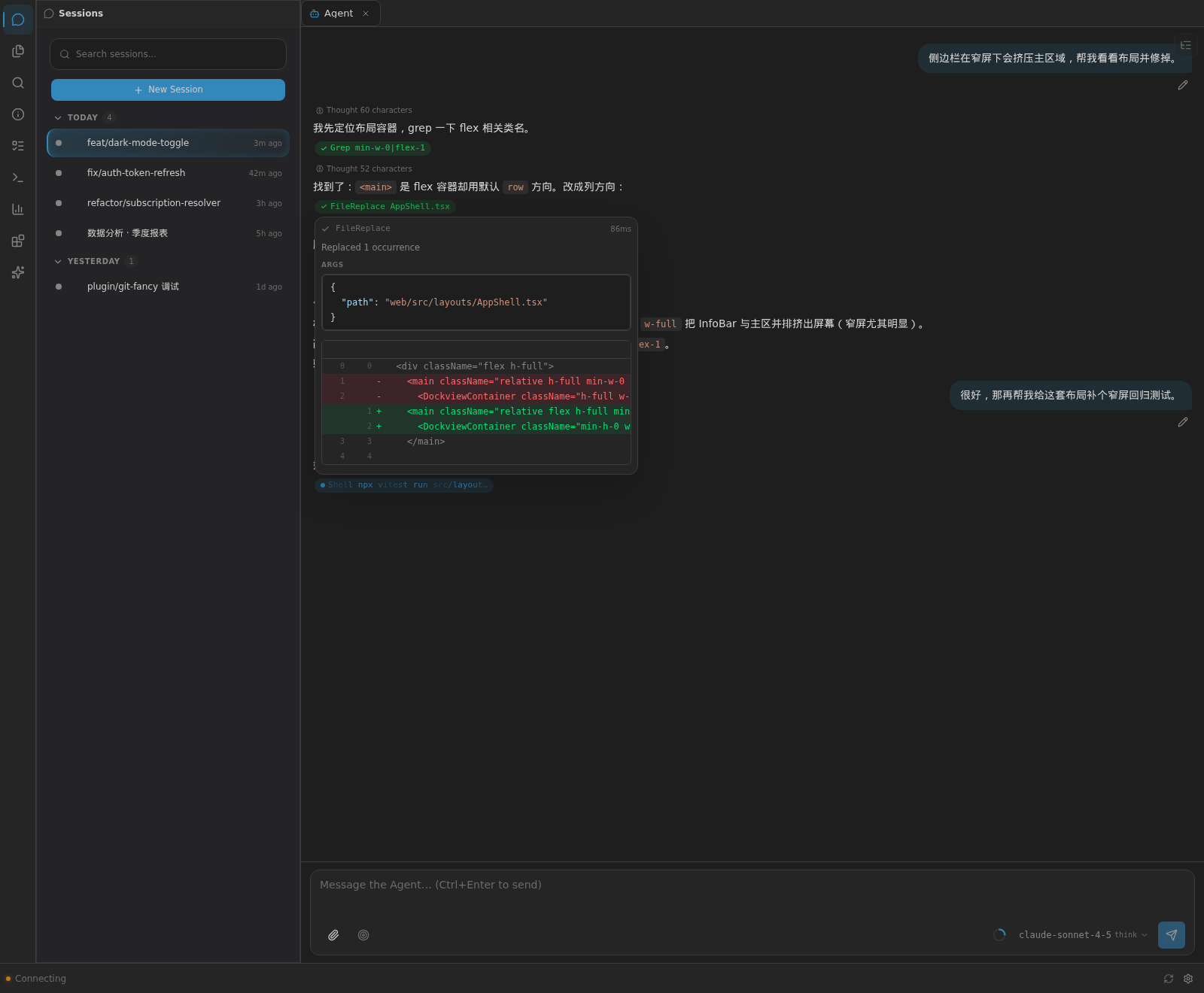Close the Agent tab

point(366,14)
